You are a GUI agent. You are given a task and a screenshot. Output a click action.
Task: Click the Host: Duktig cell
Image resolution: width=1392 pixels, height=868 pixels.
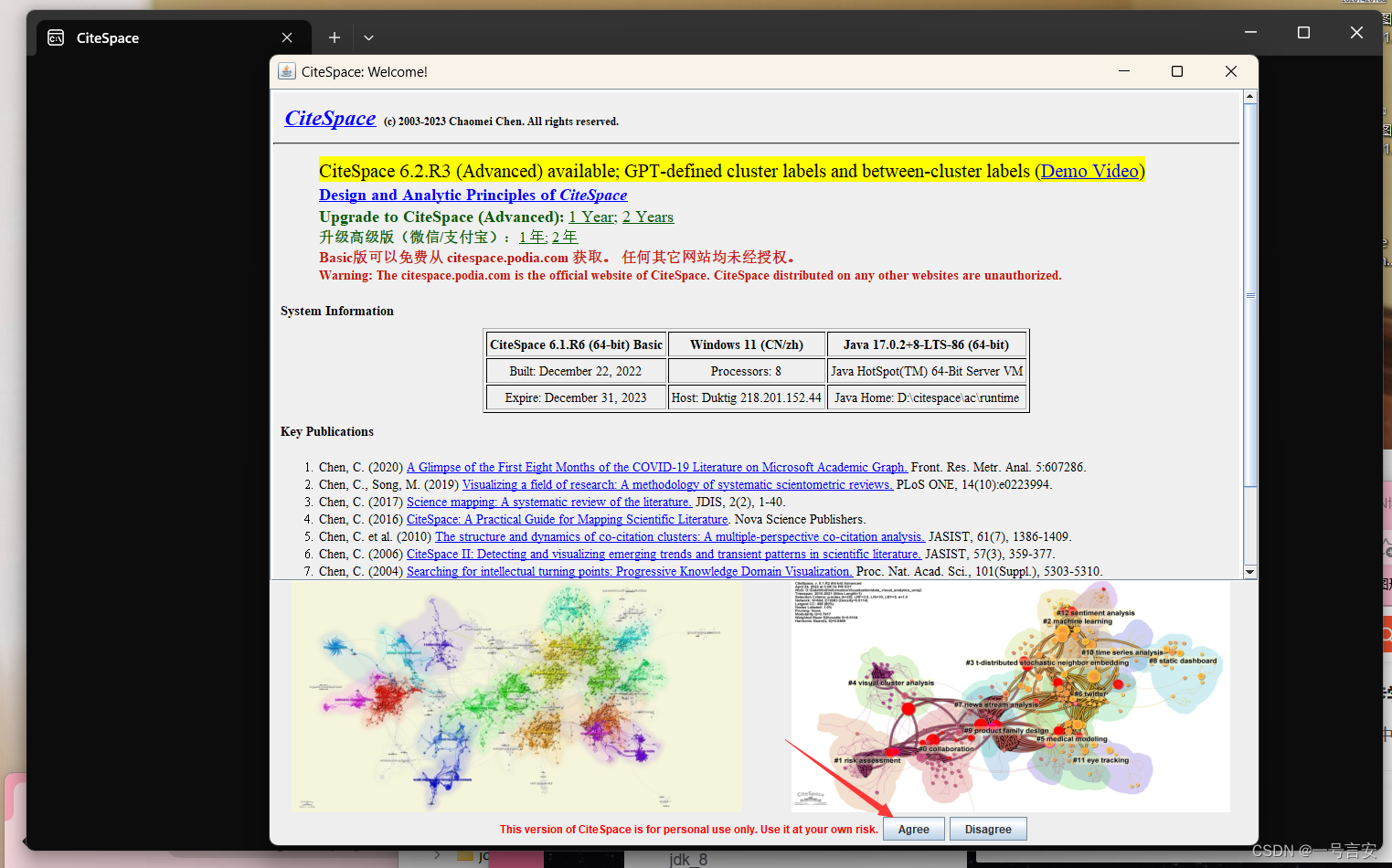click(x=747, y=397)
